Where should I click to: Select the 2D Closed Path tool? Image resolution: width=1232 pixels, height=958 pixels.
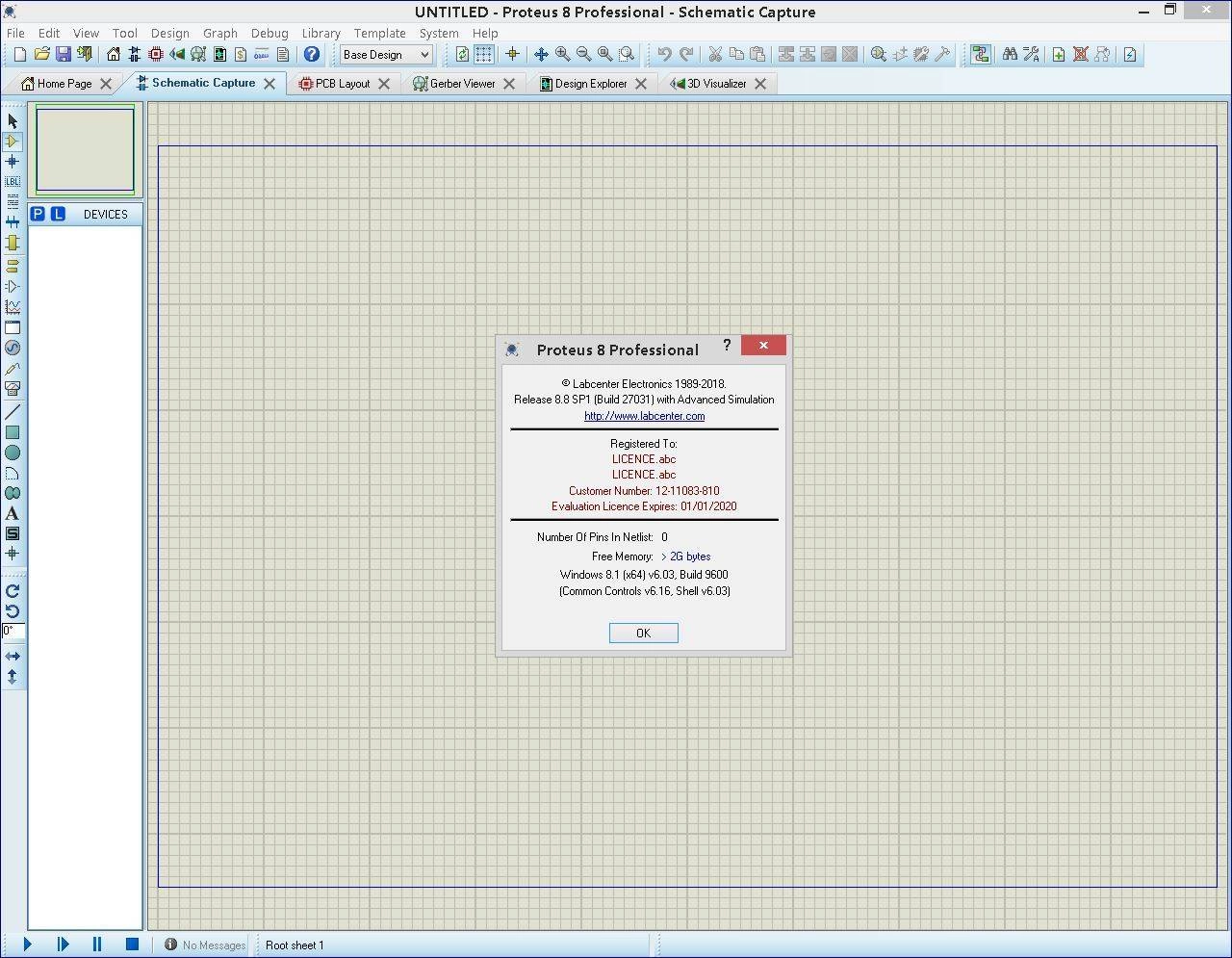pyautogui.click(x=13, y=493)
